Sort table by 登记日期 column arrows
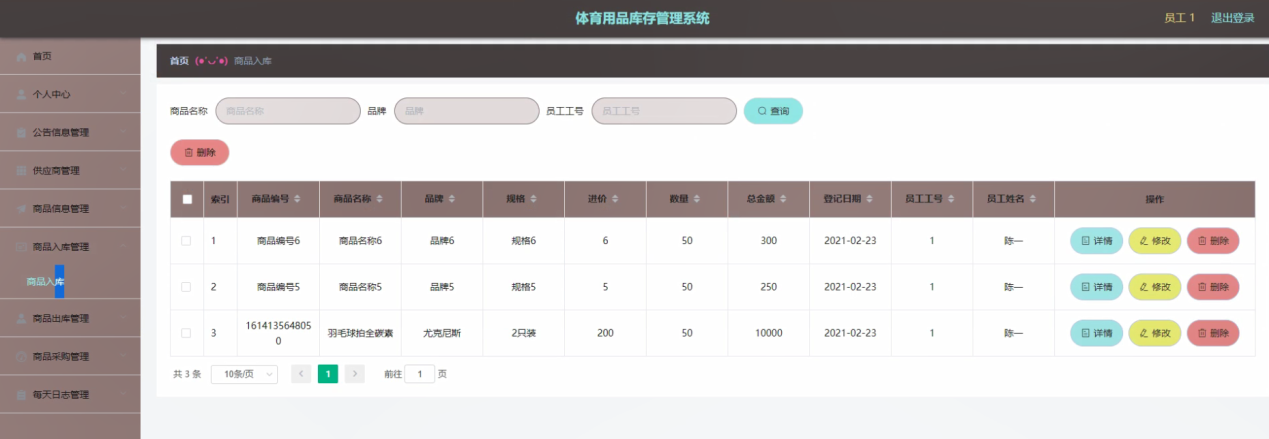The height and width of the screenshot is (439, 1269). click(x=869, y=199)
